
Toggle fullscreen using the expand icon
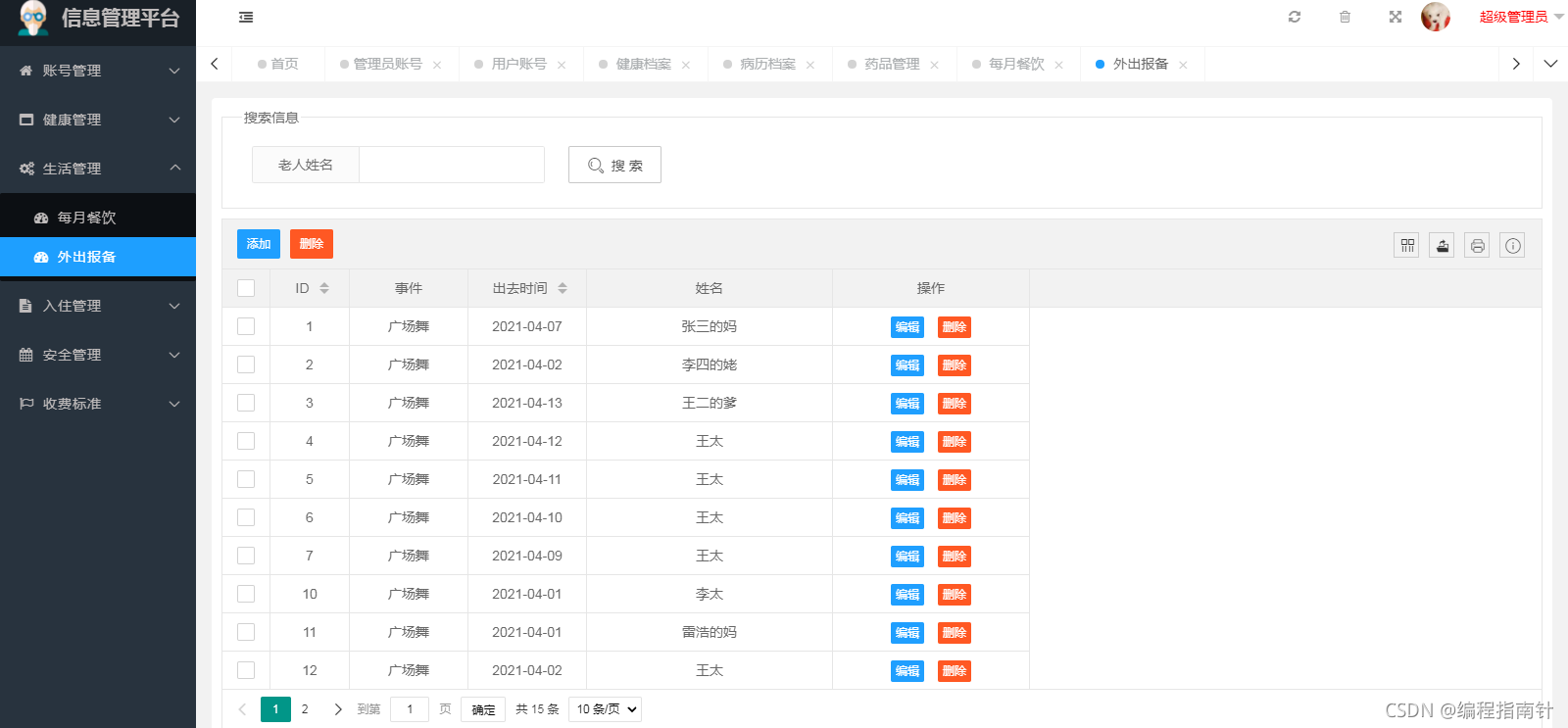point(1396,17)
